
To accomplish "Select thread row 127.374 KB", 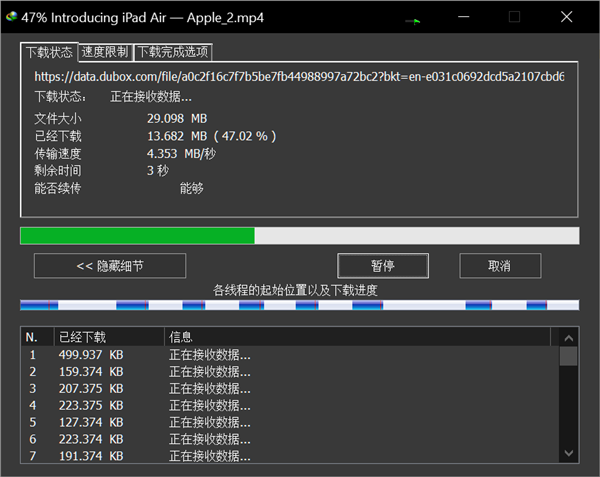I will point(290,422).
